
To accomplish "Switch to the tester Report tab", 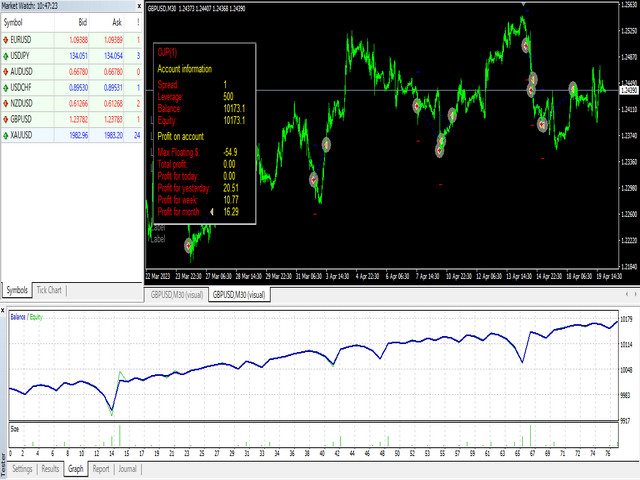I will 101,469.
